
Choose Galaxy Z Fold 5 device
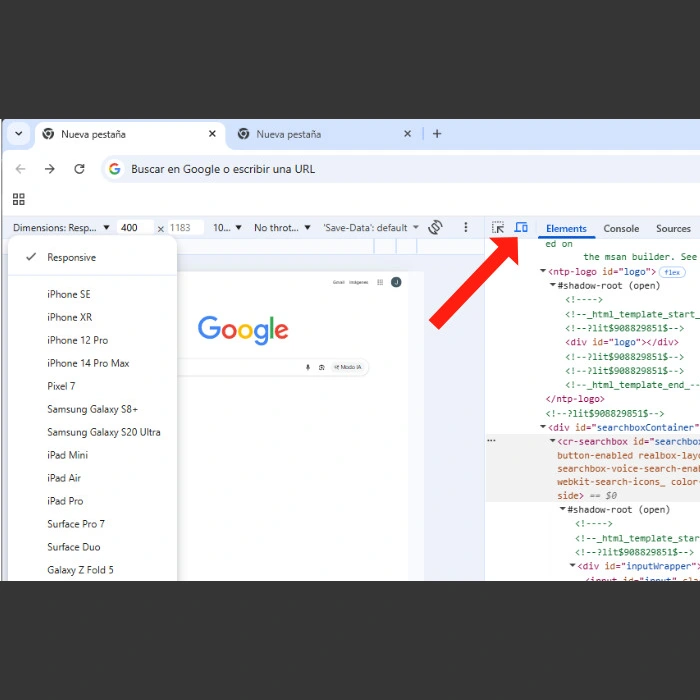click(92, 570)
